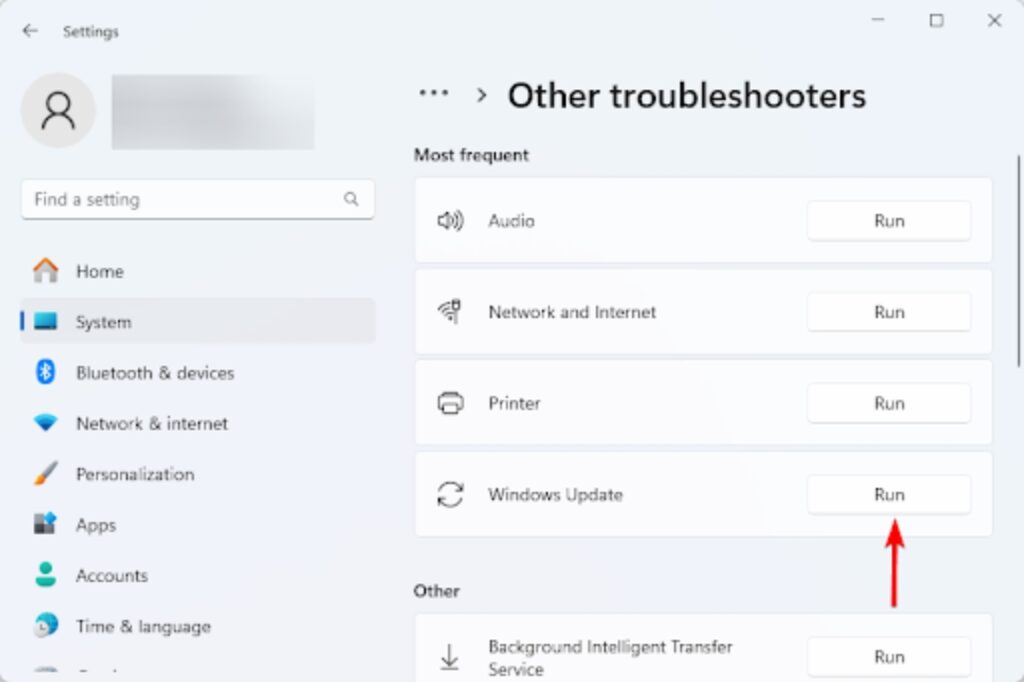This screenshot has height=682, width=1024.
Task: Run the Network and Internet troubleshooter
Action: pyautogui.click(x=888, y=312)
